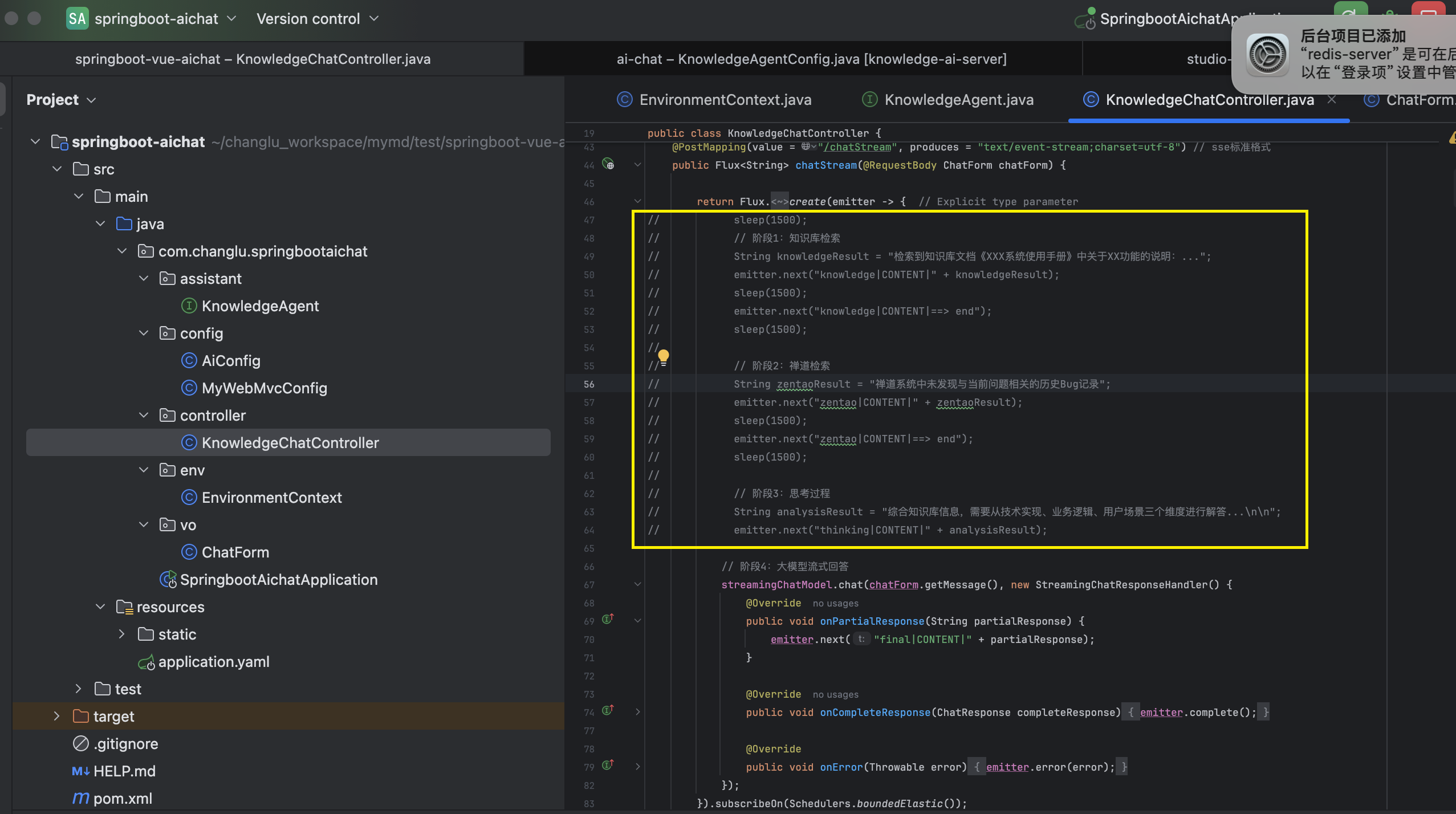Select KnowledgeAgent interface in project tree
The image size is (1456, 814).
pos(260,306)
